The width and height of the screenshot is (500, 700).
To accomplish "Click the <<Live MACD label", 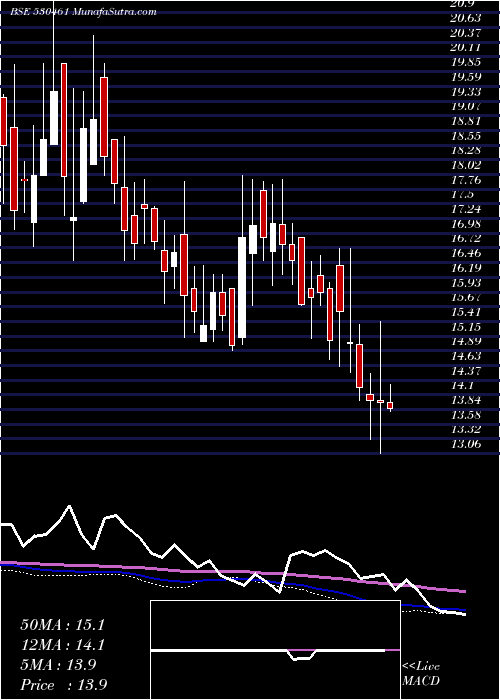I will [x=421, y=674].
